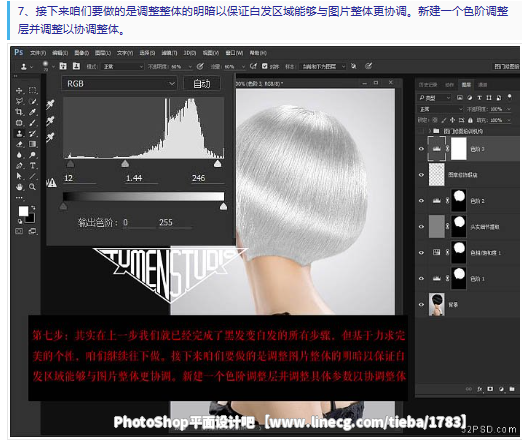Open the layer opacity 100% dropdown
Screen dimensions: 522x441
click(509, 109)
